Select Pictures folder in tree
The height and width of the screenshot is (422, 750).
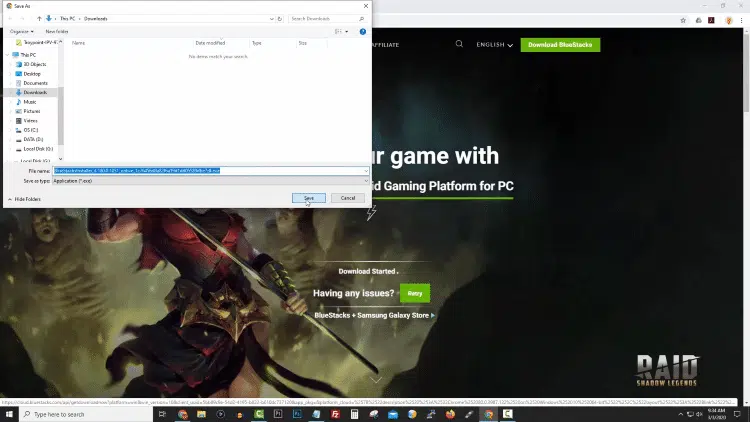tap(32, 111)
